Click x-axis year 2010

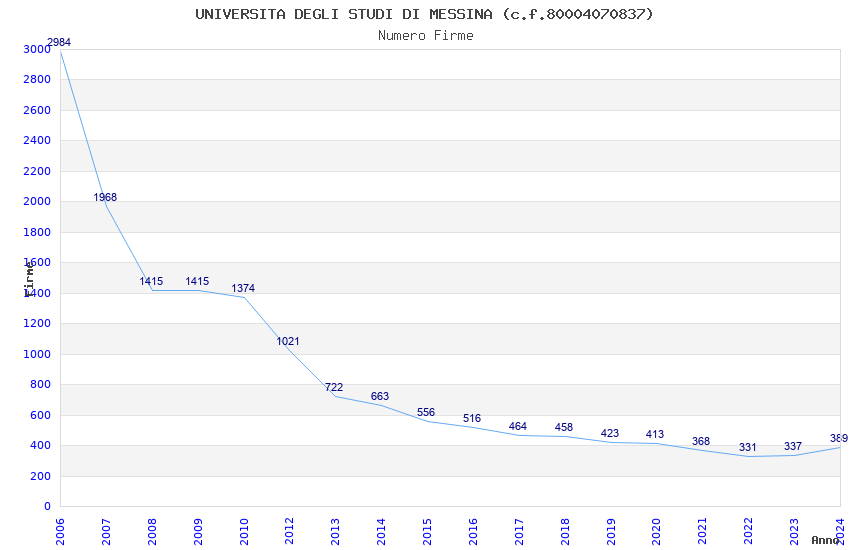tap(244, 532)
